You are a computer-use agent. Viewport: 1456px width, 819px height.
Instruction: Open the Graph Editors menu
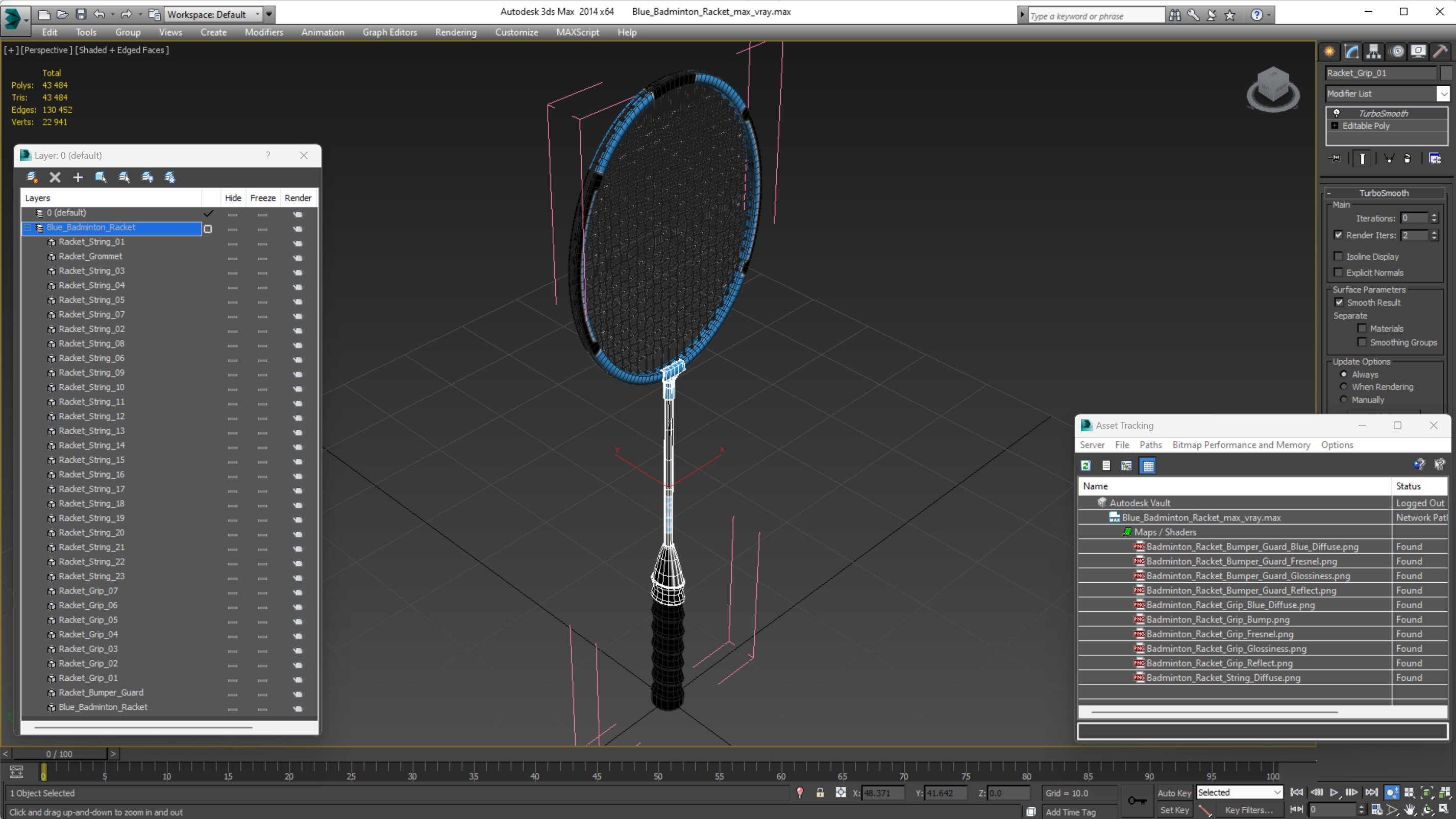click(390, 32)
